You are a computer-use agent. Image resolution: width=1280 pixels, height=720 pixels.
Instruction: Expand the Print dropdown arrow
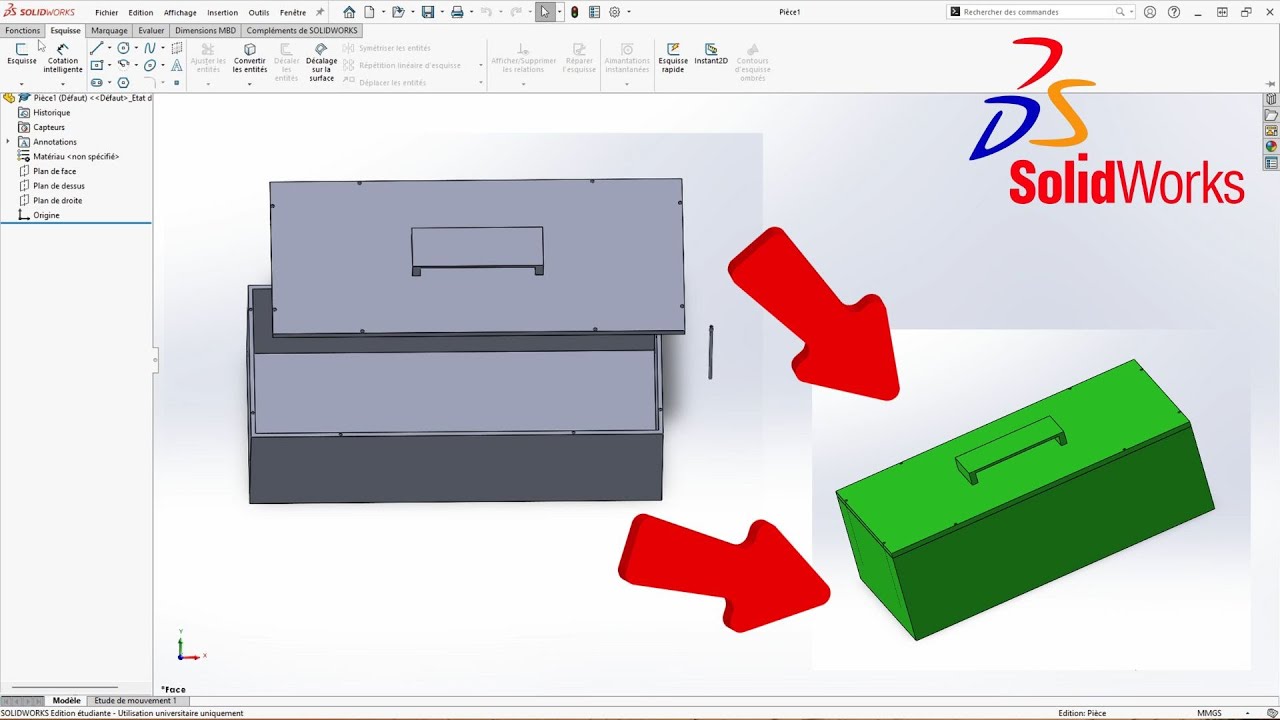(x=471, y=12)
